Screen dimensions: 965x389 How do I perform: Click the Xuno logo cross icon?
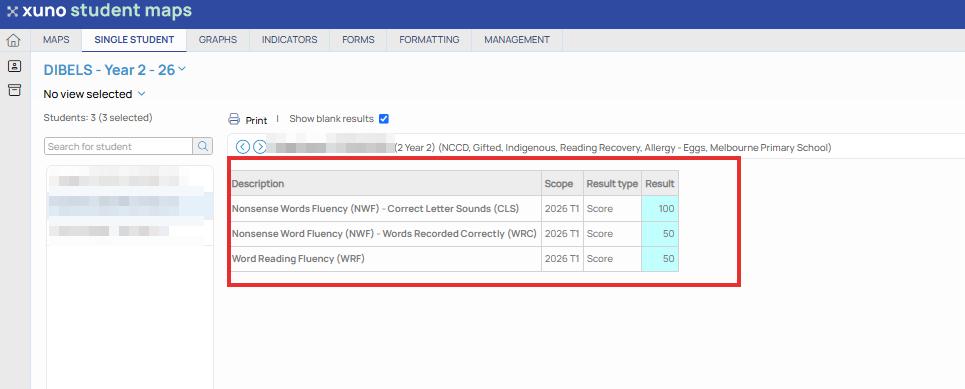pyautogui.click(x=12, y=11)
